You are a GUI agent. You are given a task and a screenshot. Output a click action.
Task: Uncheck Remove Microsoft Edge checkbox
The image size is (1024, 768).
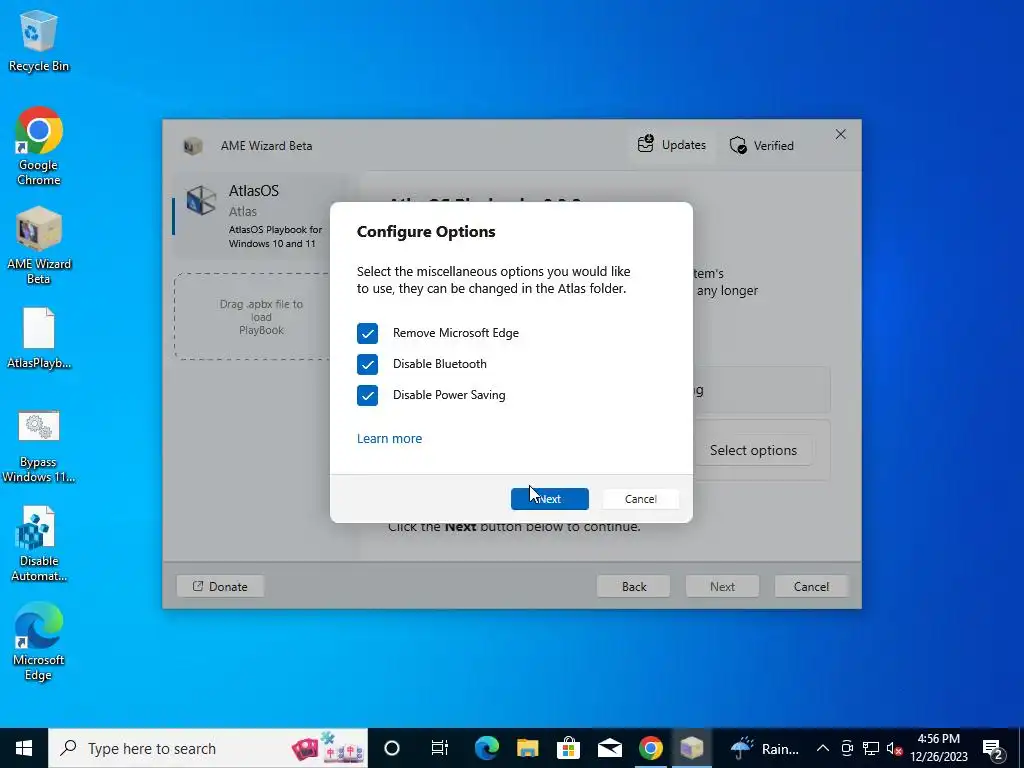[367, 333]
